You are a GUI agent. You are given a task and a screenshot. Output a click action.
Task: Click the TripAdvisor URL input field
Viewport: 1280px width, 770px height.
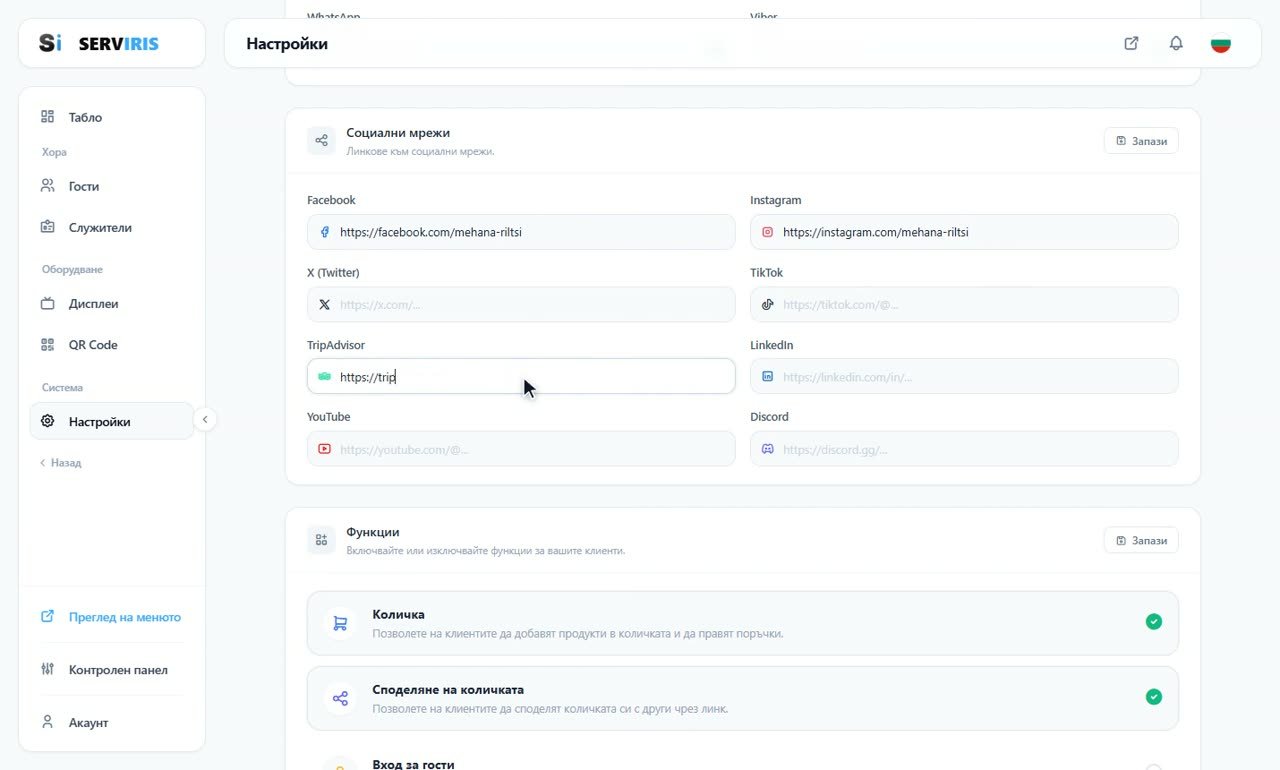point(521,376)
